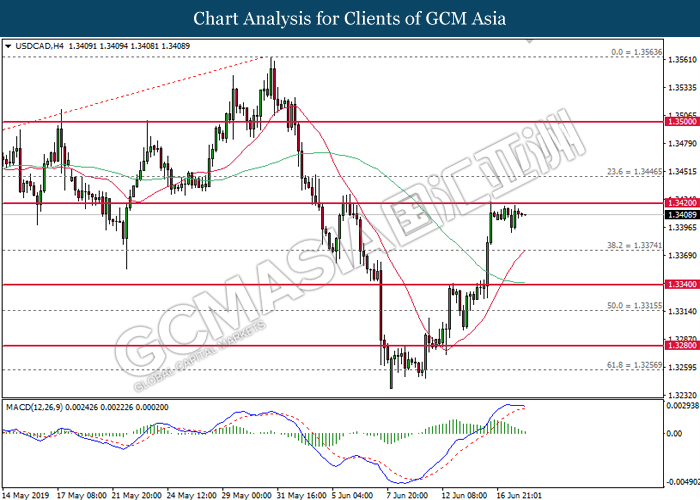The image size is (700, 500).
Task: Click the red 1.35000 price label
Action: point(682,121)
